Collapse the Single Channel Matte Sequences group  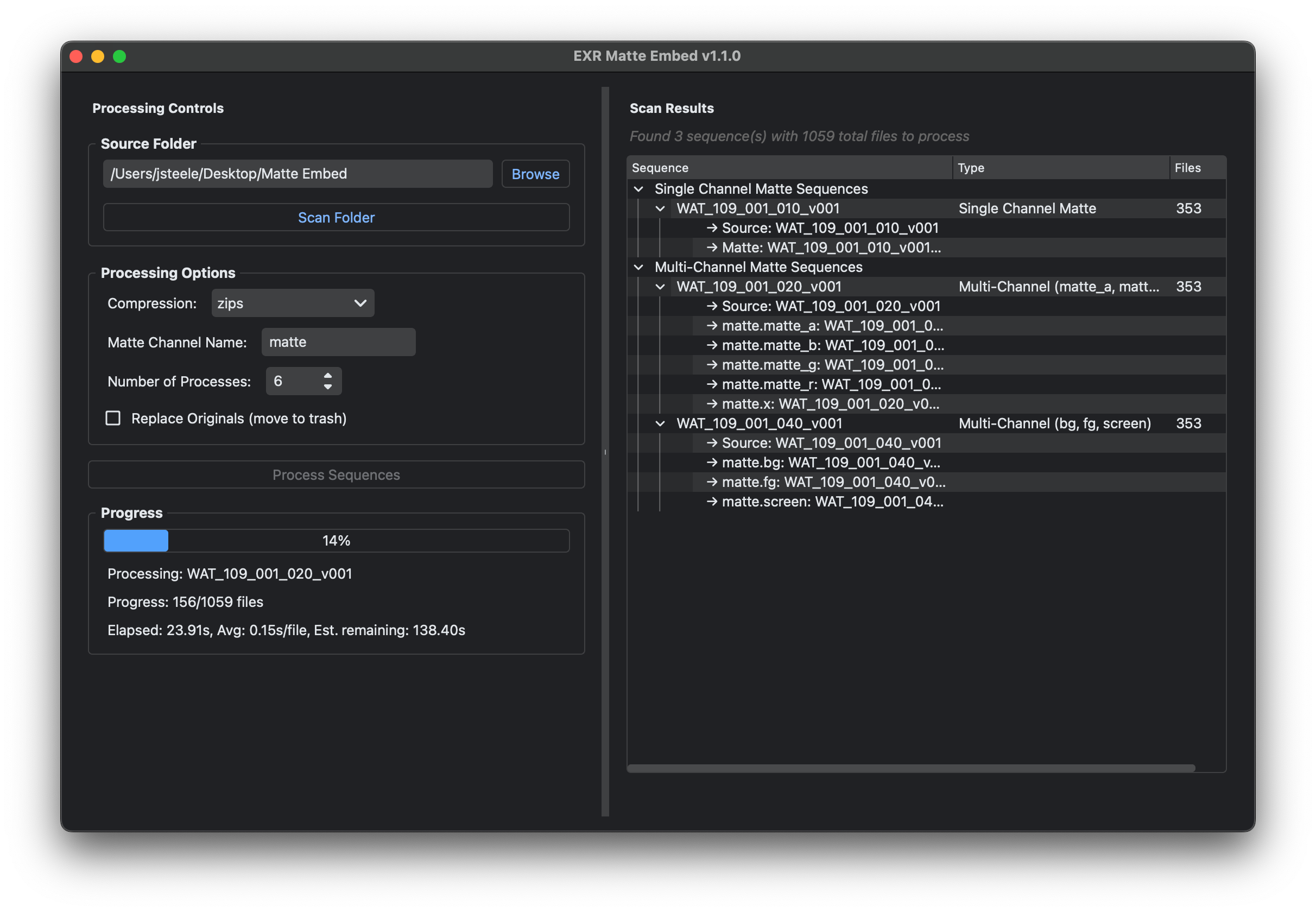(x=640, y=188)
